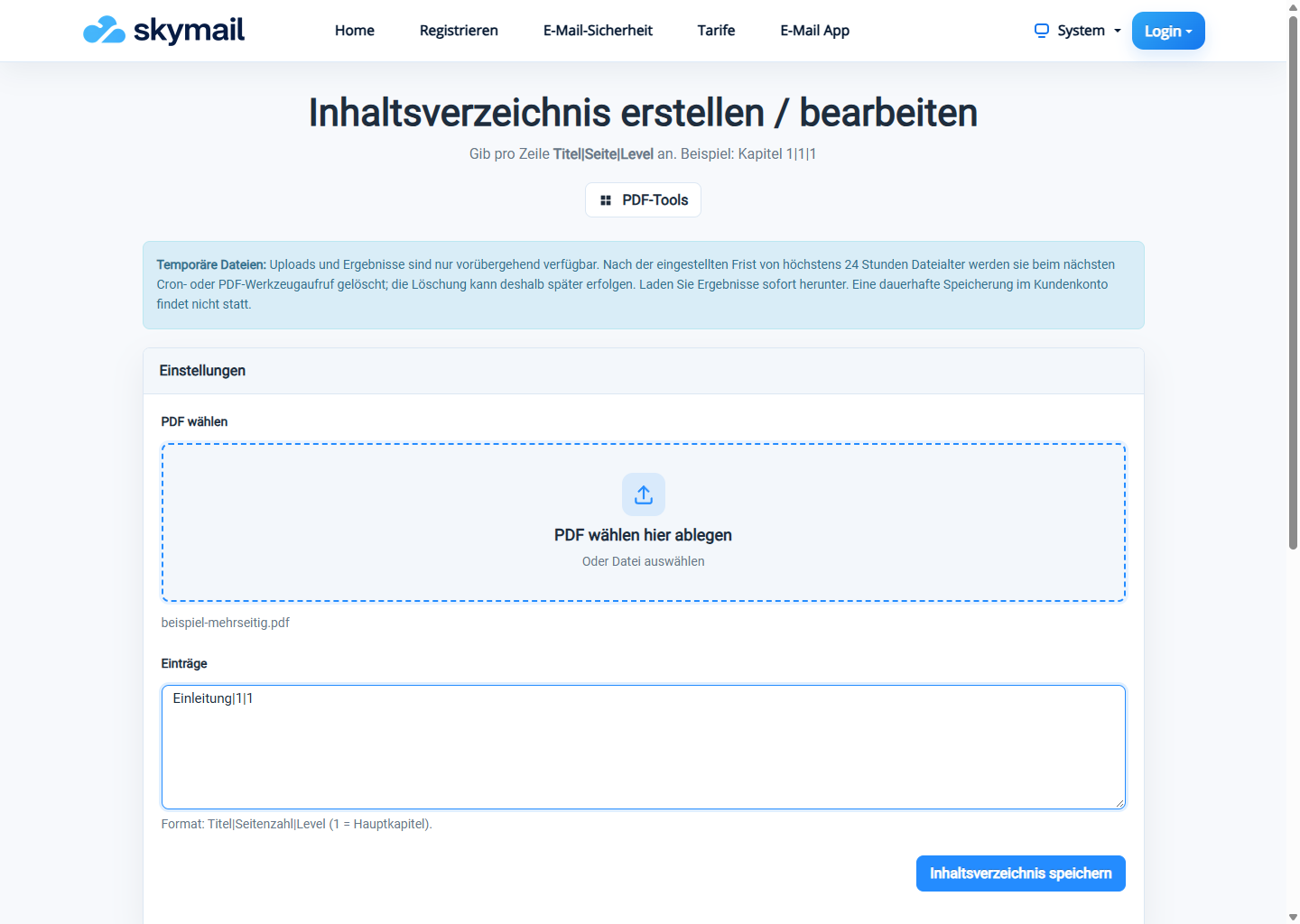This screenshot has height=924, width=1300.
Task: Open the Registrieren page
Action: point(459,31)
